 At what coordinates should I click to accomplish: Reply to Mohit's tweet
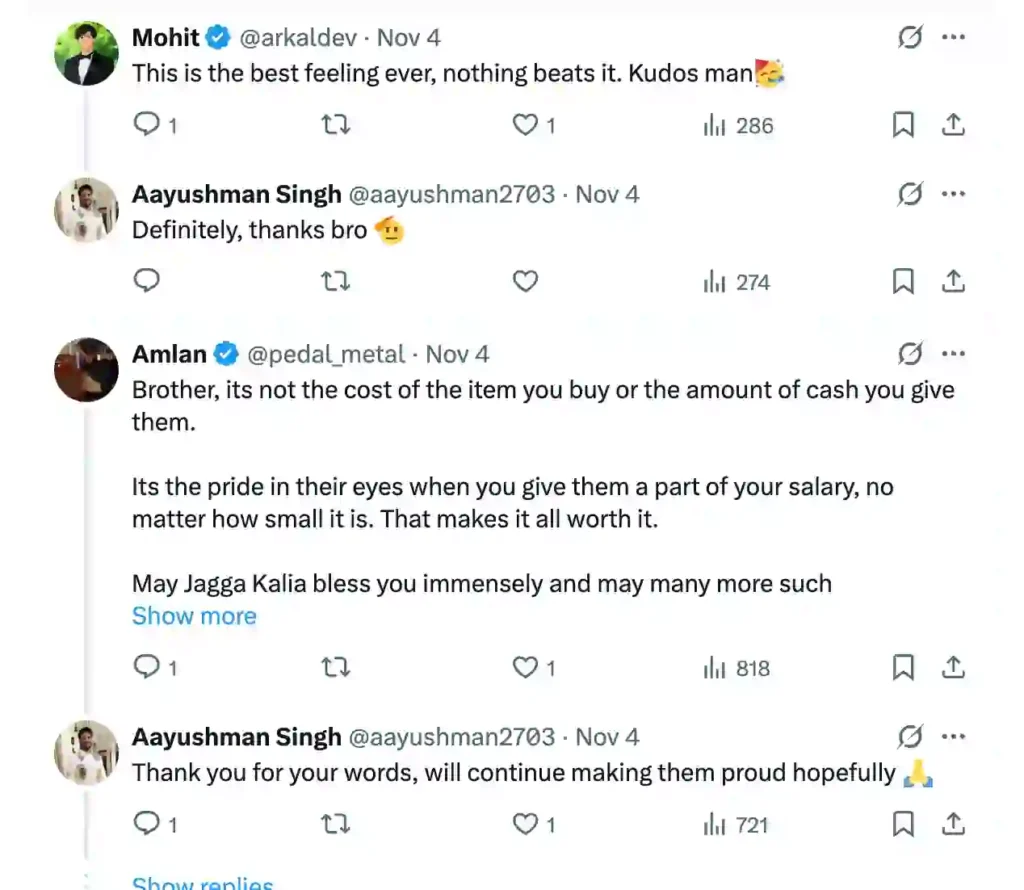point(147,125)
